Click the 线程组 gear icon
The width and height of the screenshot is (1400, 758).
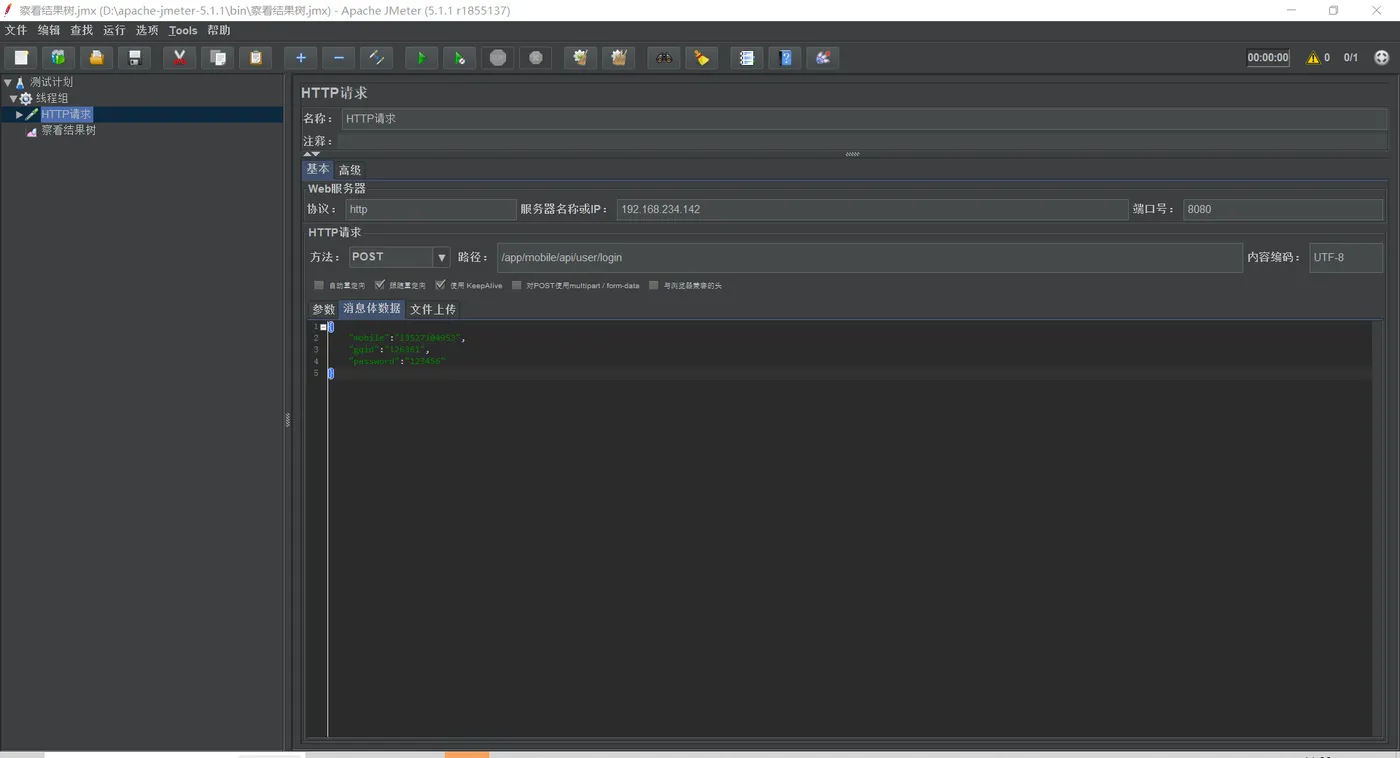point(26,98)
